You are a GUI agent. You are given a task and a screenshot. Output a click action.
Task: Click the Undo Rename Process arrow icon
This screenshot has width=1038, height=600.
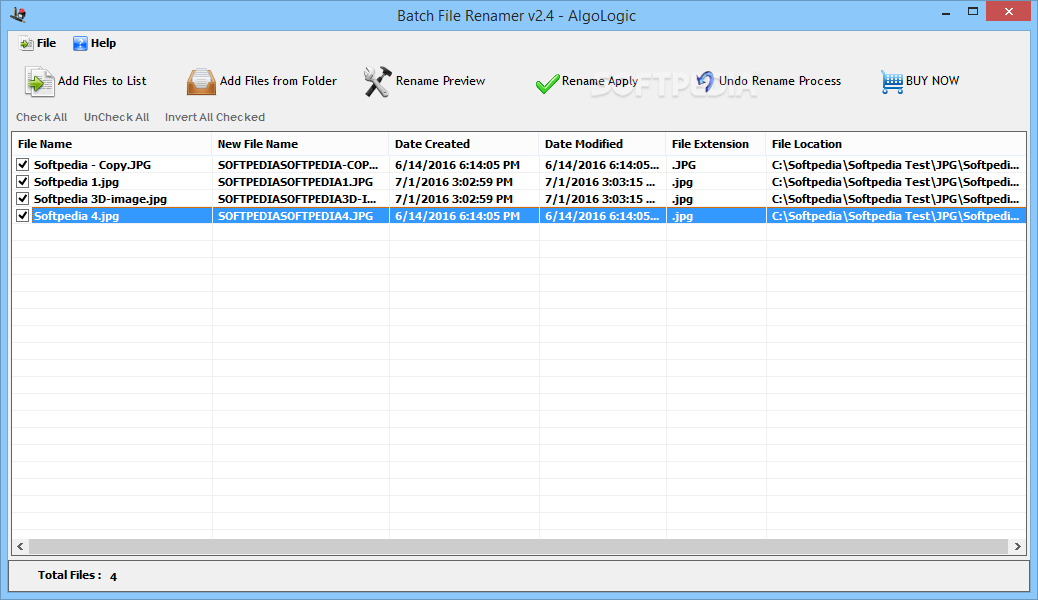tap(705, 81)
